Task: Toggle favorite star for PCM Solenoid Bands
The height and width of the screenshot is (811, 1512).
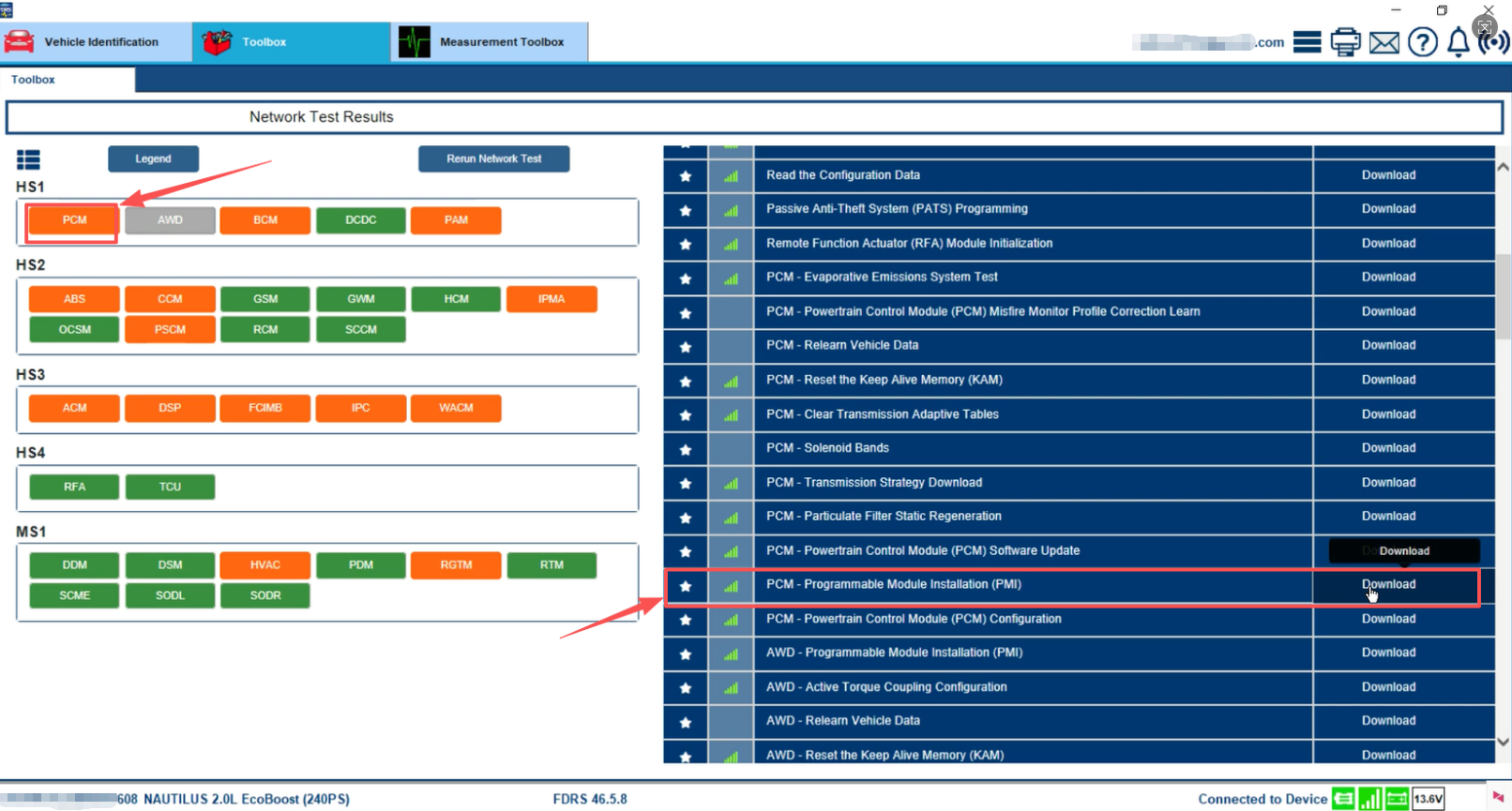Action: pyautogui.click(x=686, y=449)
